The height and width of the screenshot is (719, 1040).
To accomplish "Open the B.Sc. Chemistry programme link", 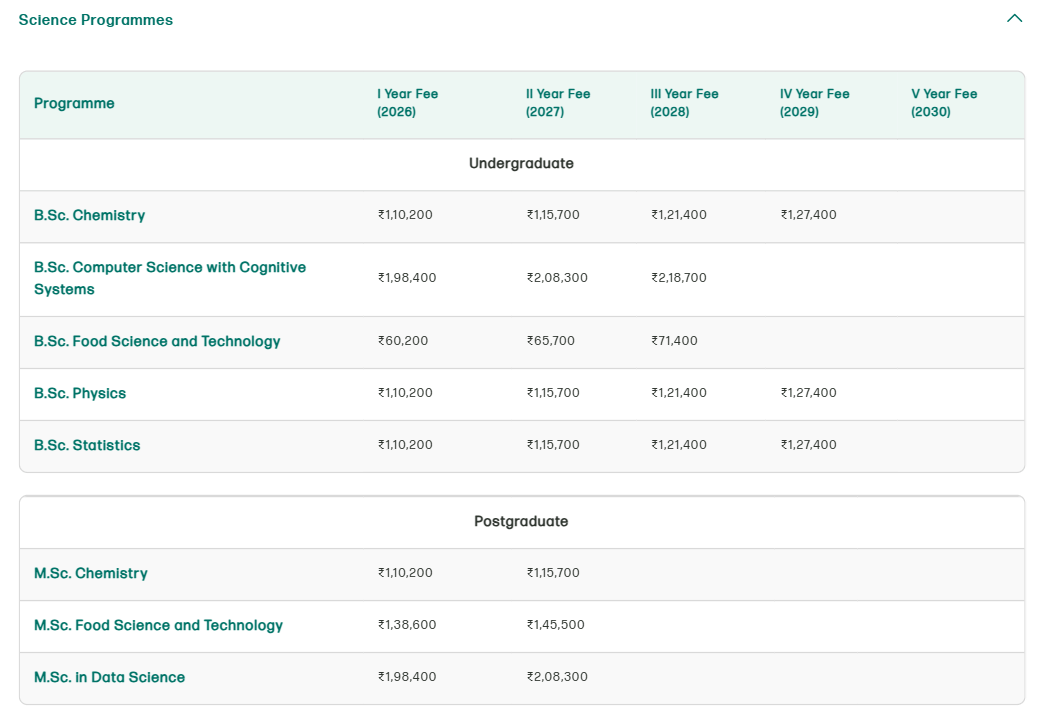I will [89, 215].
